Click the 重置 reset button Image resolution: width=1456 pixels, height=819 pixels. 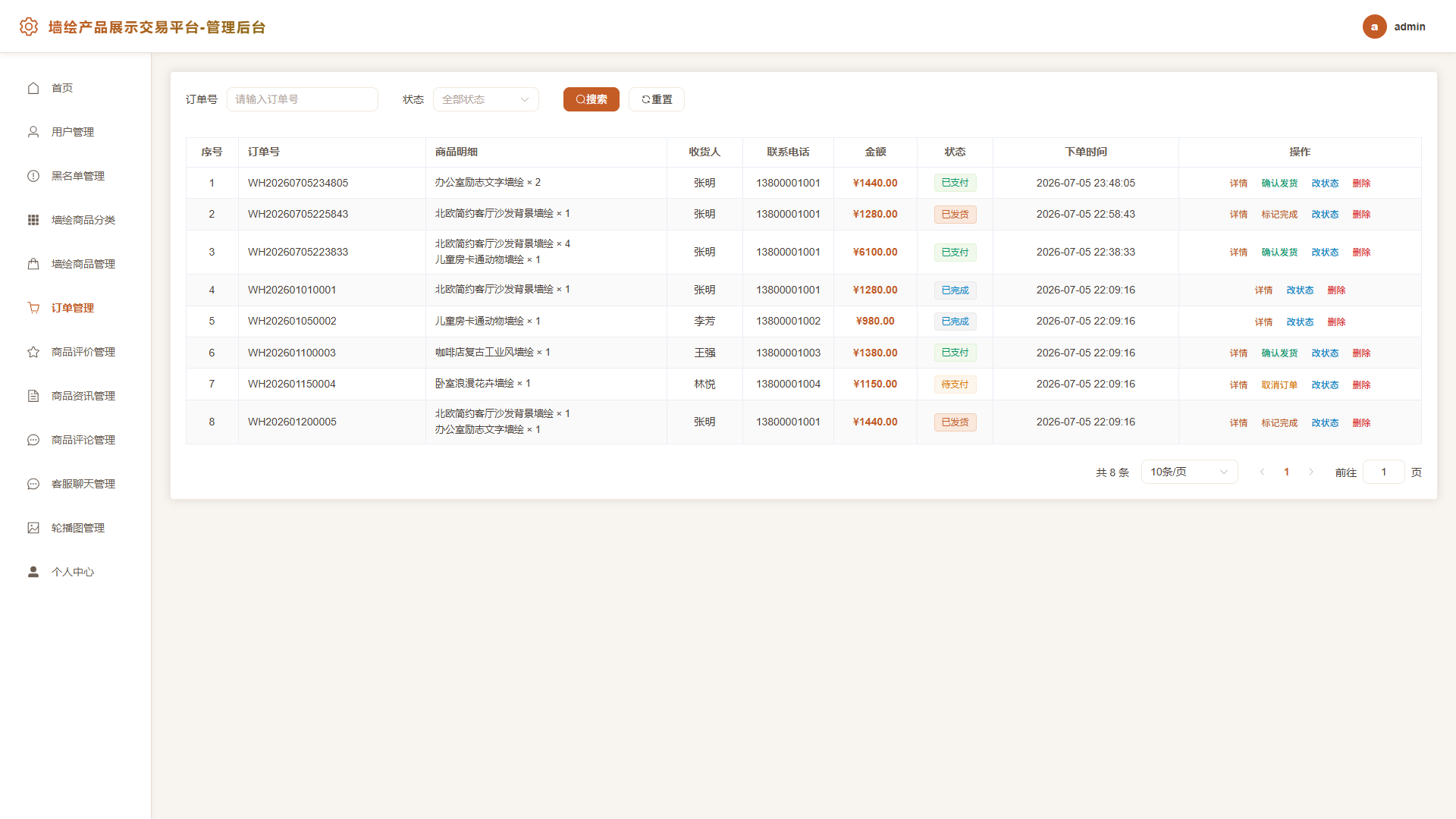(657, 99)
